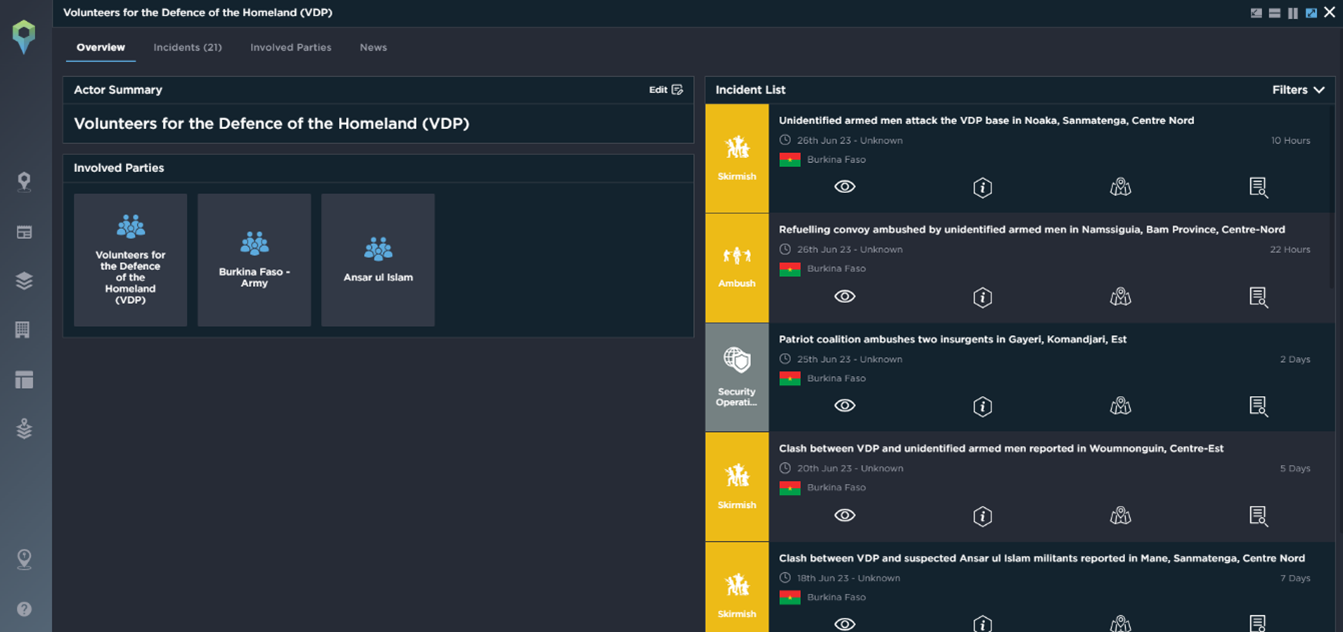Show info for Namssiguia convoy ambush
Image resolution: width=1343 pixels, height=632 pixels.
click(983, 297)
